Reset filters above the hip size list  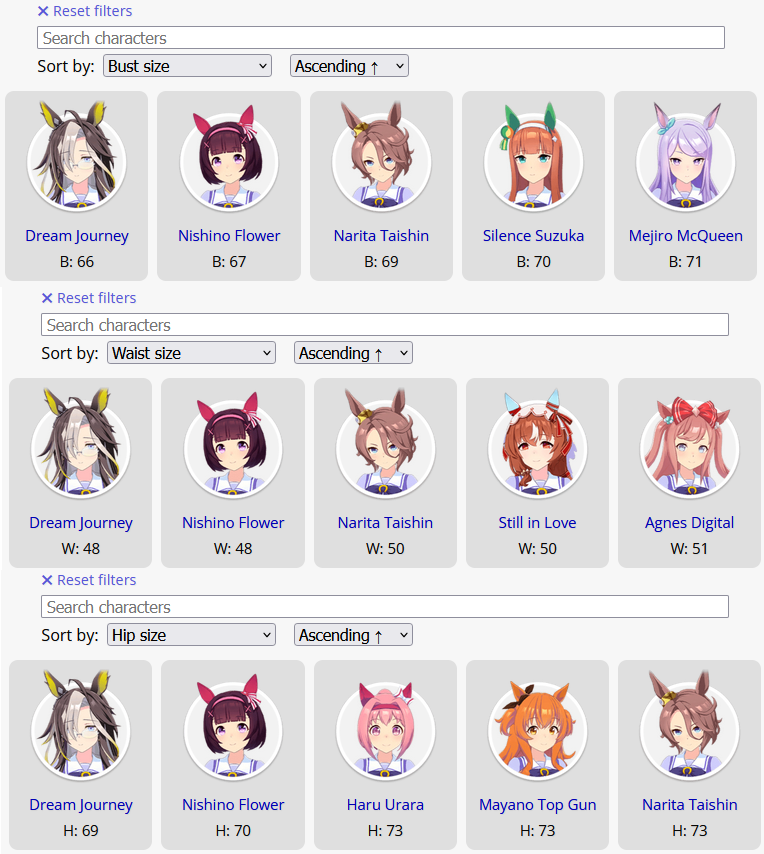pyautogui.click(x=89, y=580)
